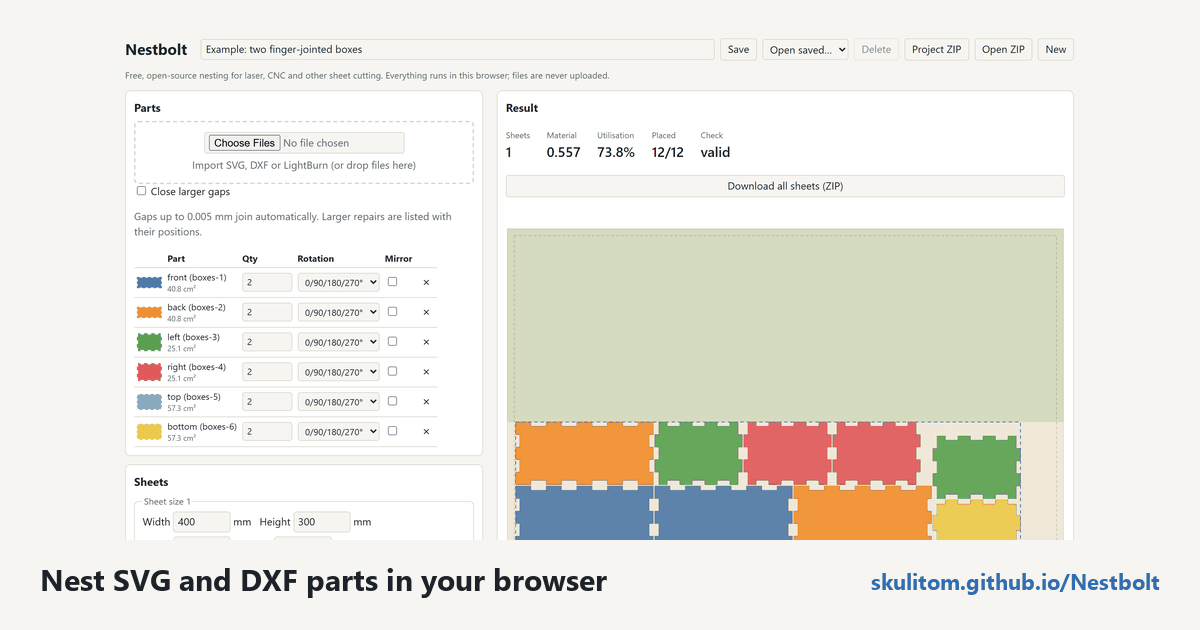Click the Project ZIP button

937,50
